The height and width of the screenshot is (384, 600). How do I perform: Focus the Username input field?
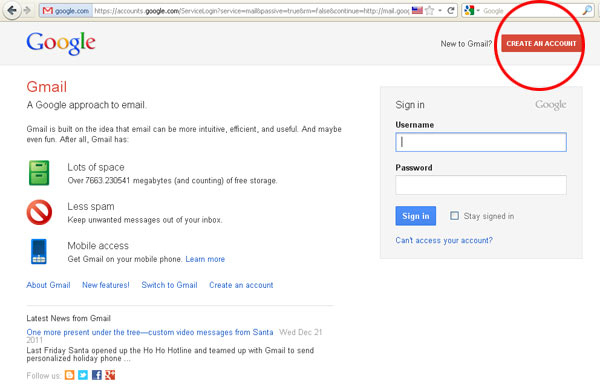pyautogui.click(x=481, y=142)
